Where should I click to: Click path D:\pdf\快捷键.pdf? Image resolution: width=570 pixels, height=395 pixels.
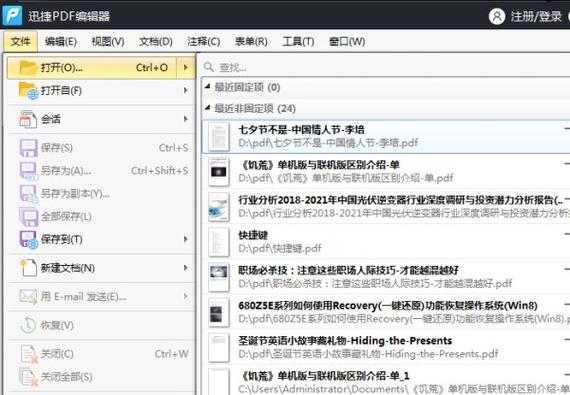click(280, 249)
